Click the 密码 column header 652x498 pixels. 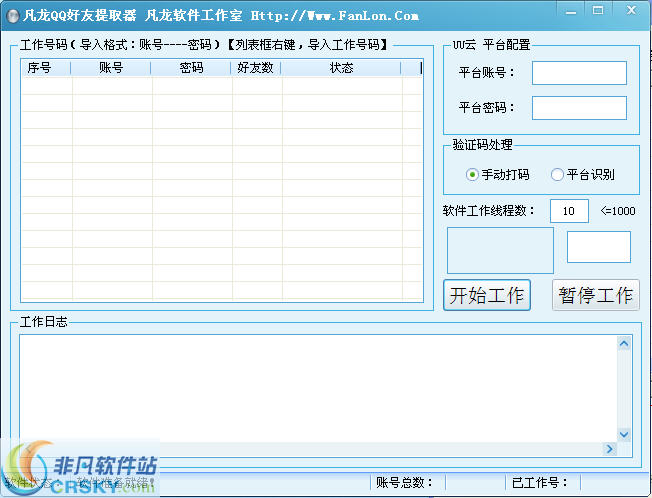pos(191,68)
